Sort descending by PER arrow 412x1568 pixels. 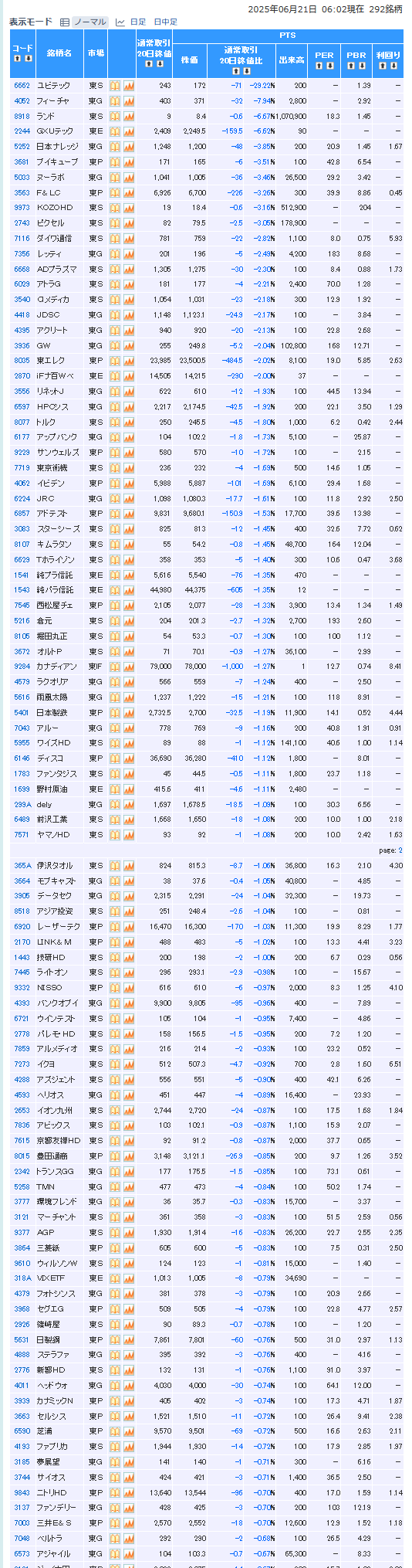tap(330, 66)
